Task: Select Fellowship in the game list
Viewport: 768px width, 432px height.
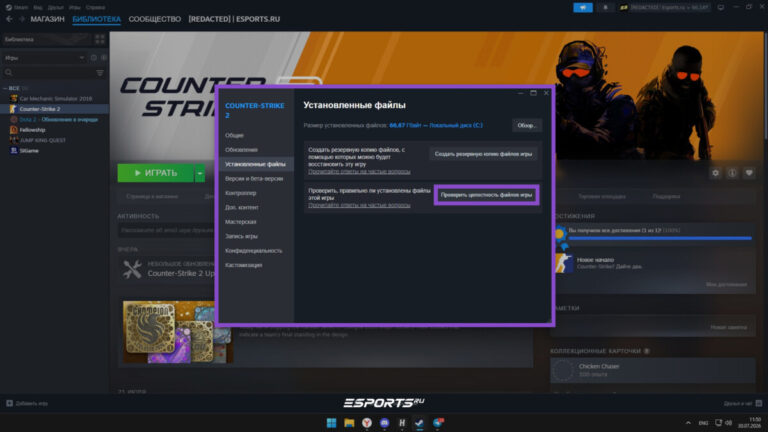Action: 54,130
